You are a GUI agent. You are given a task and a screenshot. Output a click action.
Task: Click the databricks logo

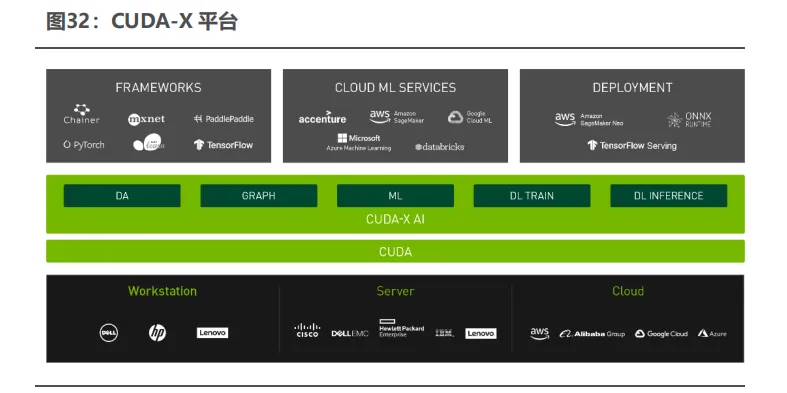pos(440,147)
